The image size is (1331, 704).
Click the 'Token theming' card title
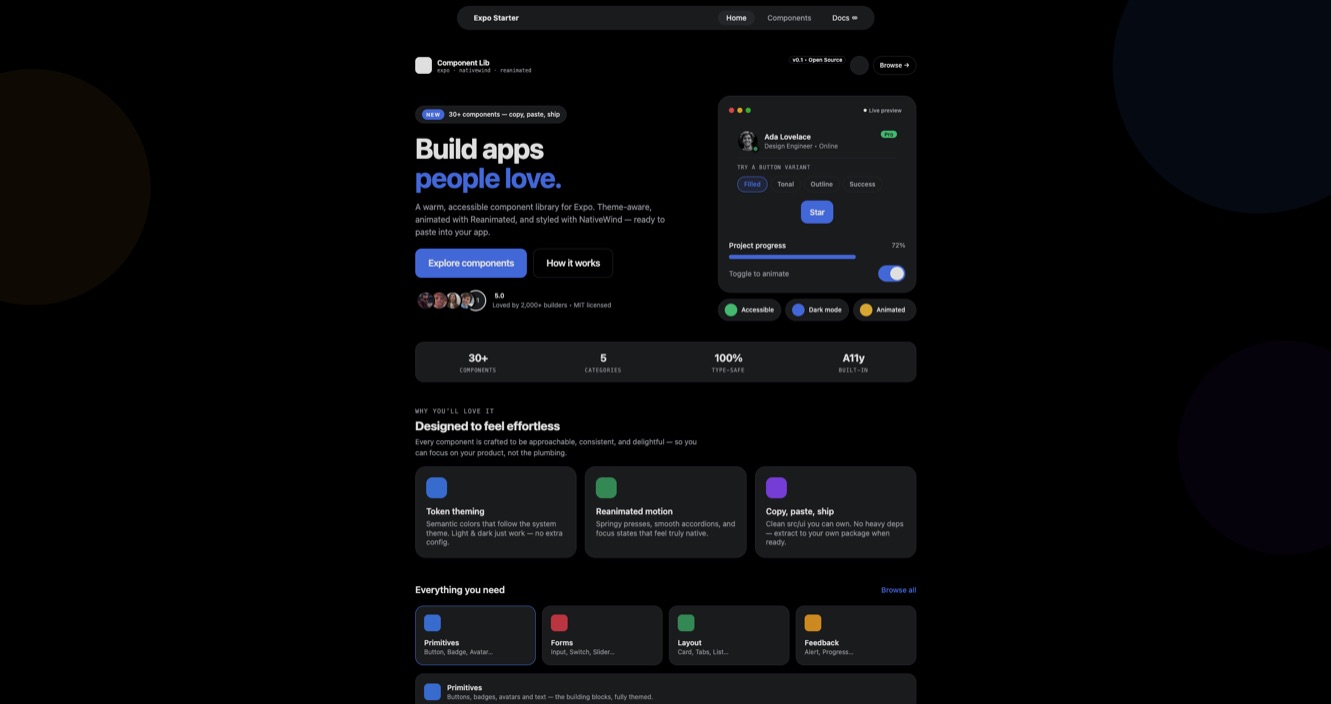(x=455, y=511)
